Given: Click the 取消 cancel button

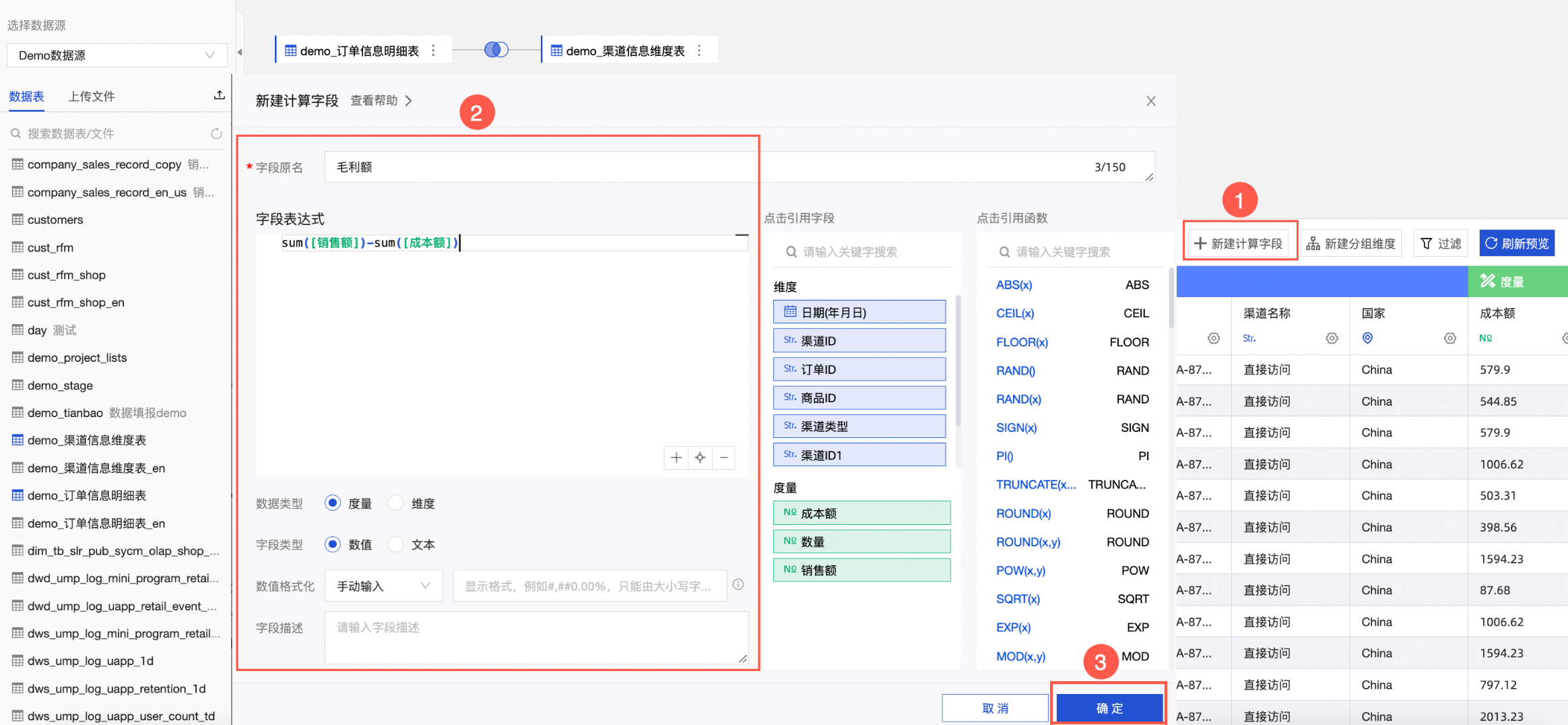Looking at the screenshot, I should [x=995, y=708].
